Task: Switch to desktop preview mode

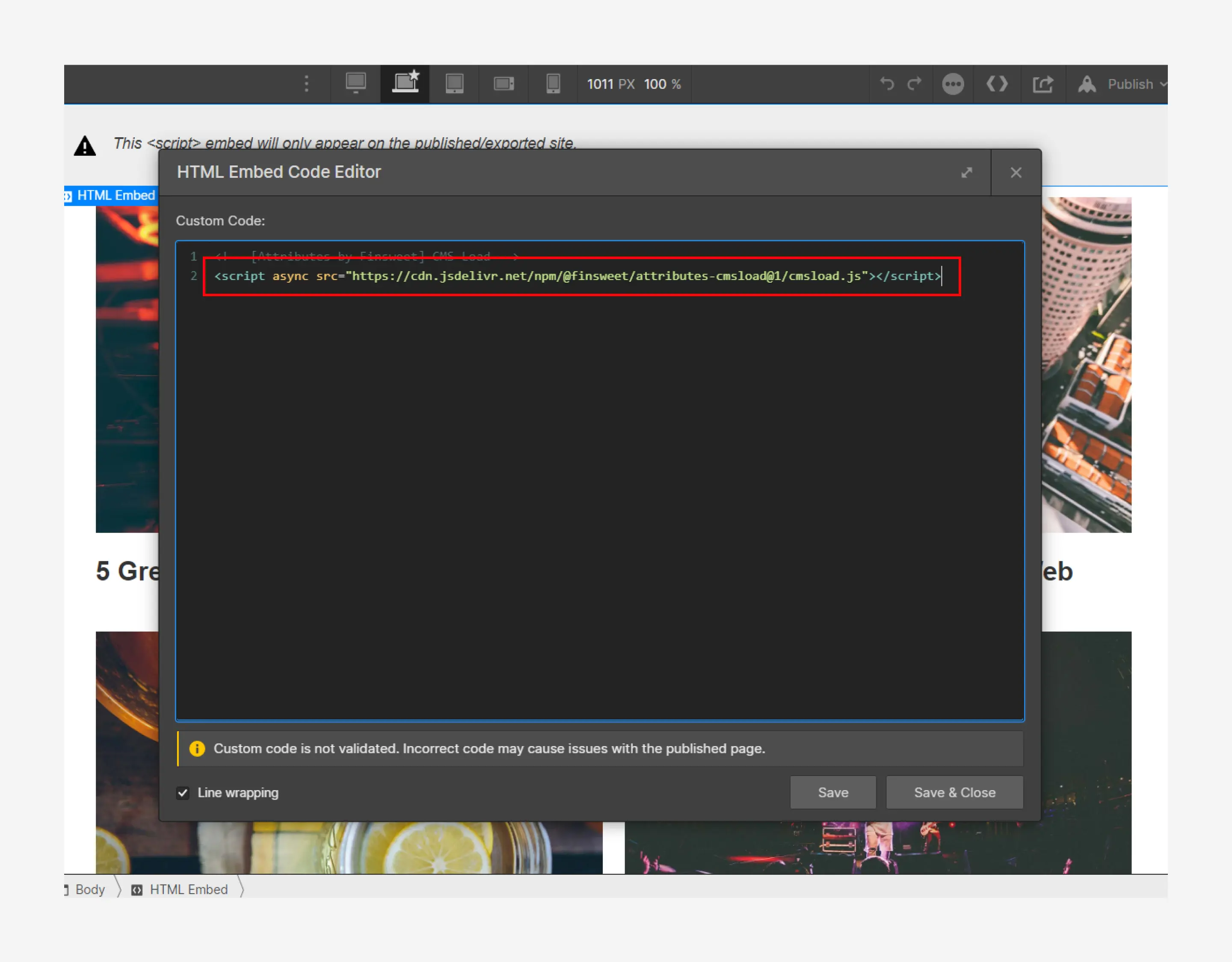Action: pyautogui.click(x=356, y=83)
